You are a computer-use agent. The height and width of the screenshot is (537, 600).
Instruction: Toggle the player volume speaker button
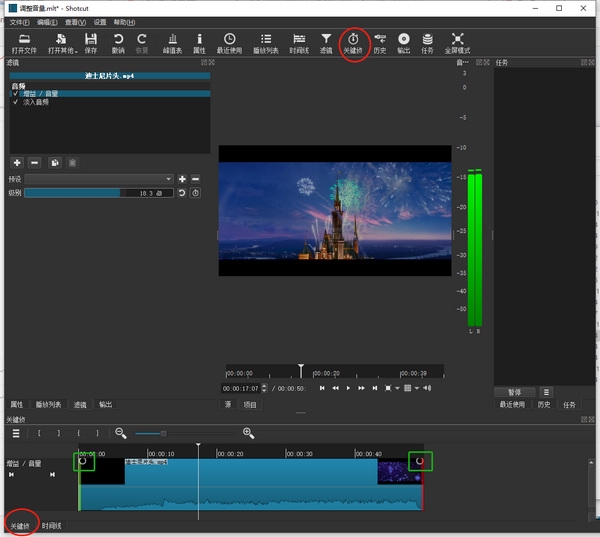point(427,388)
